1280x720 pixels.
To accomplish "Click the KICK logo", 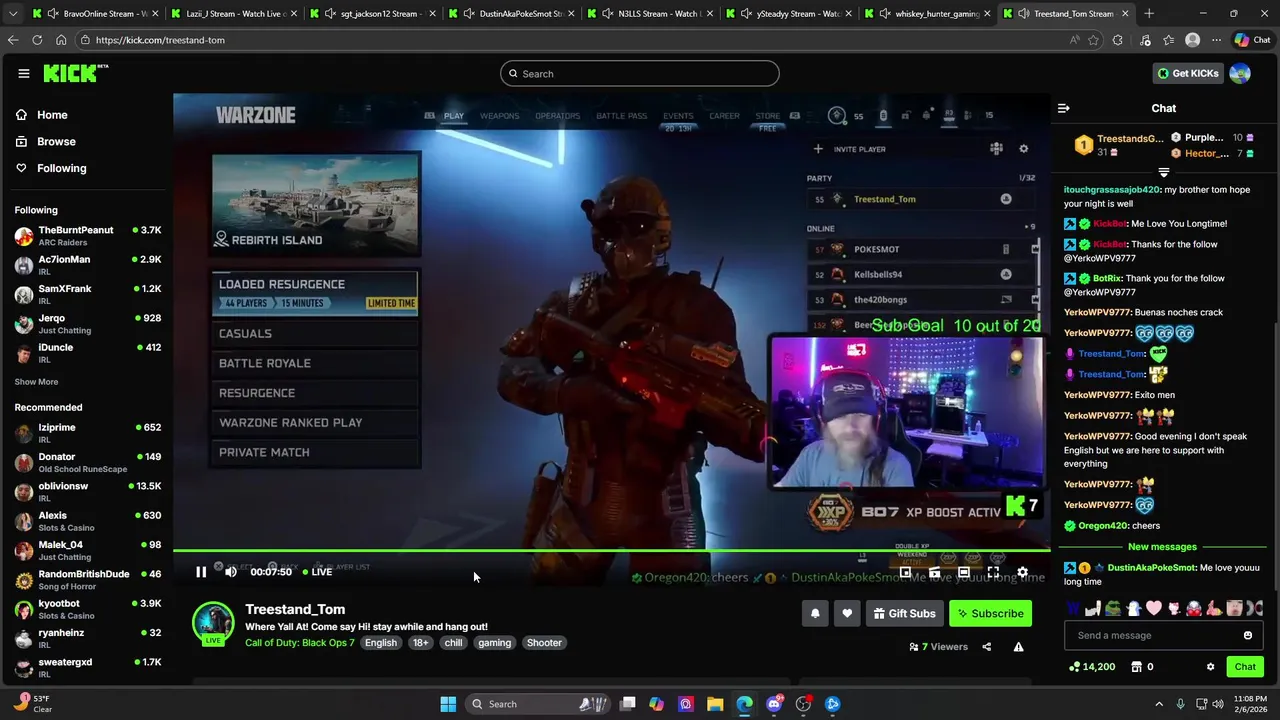I will (x=73, y=73).
